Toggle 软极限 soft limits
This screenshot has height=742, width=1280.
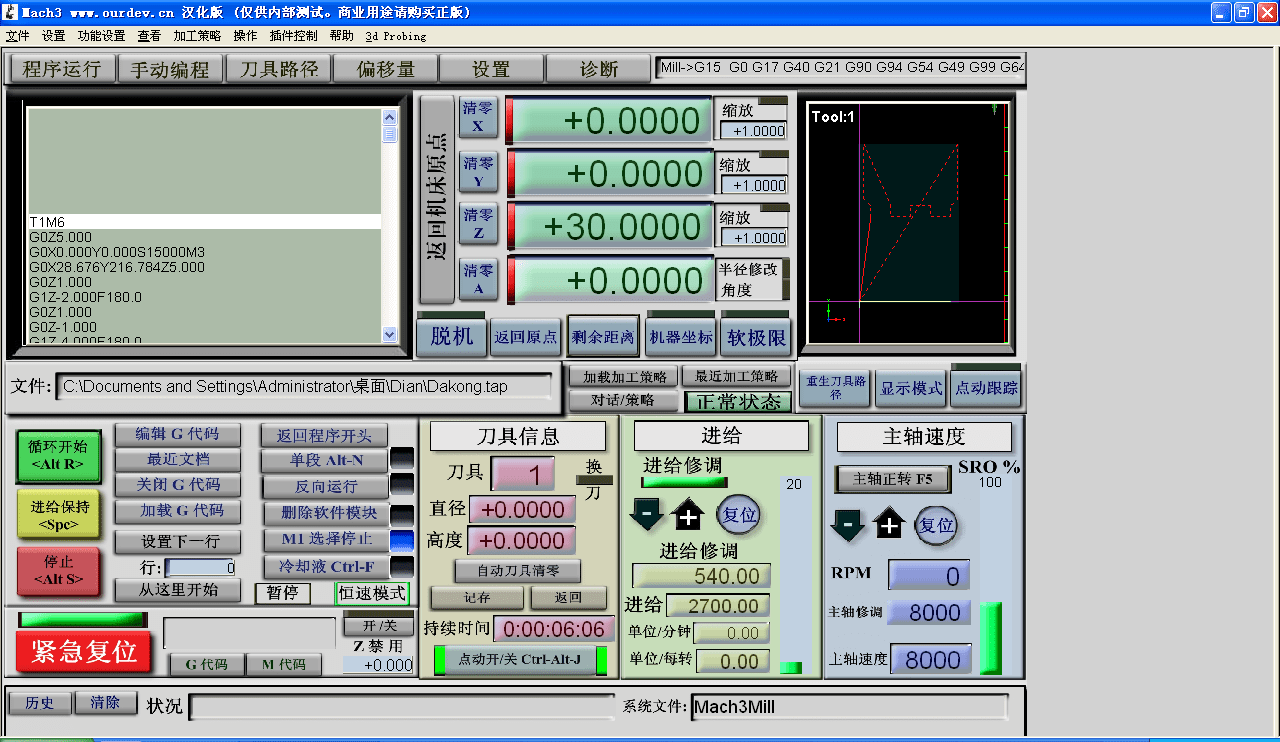tap(756, 337)
